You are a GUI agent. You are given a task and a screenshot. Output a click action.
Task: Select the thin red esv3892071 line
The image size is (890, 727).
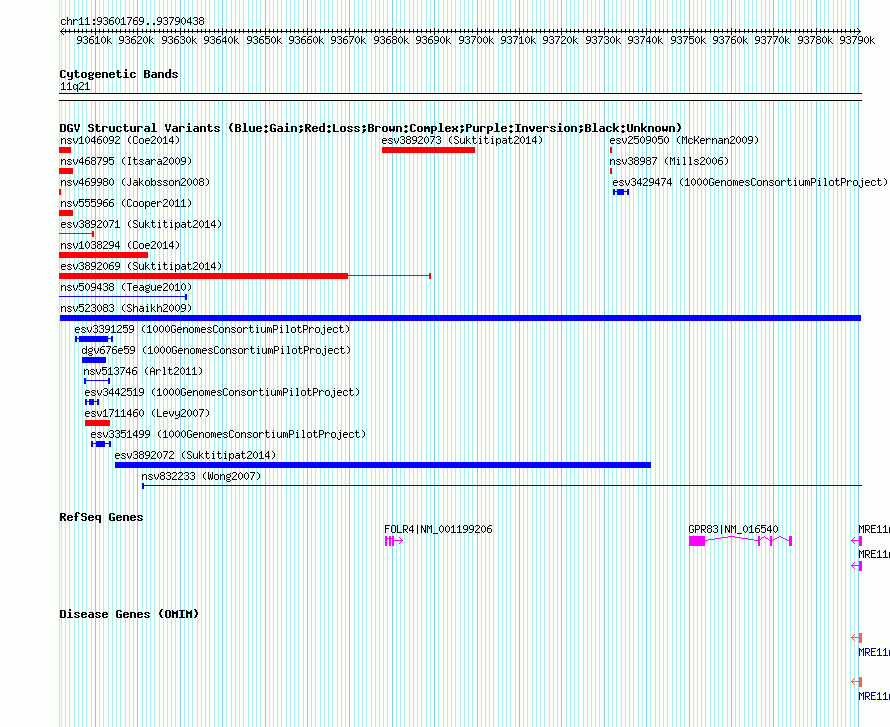(x=76, y=234)
